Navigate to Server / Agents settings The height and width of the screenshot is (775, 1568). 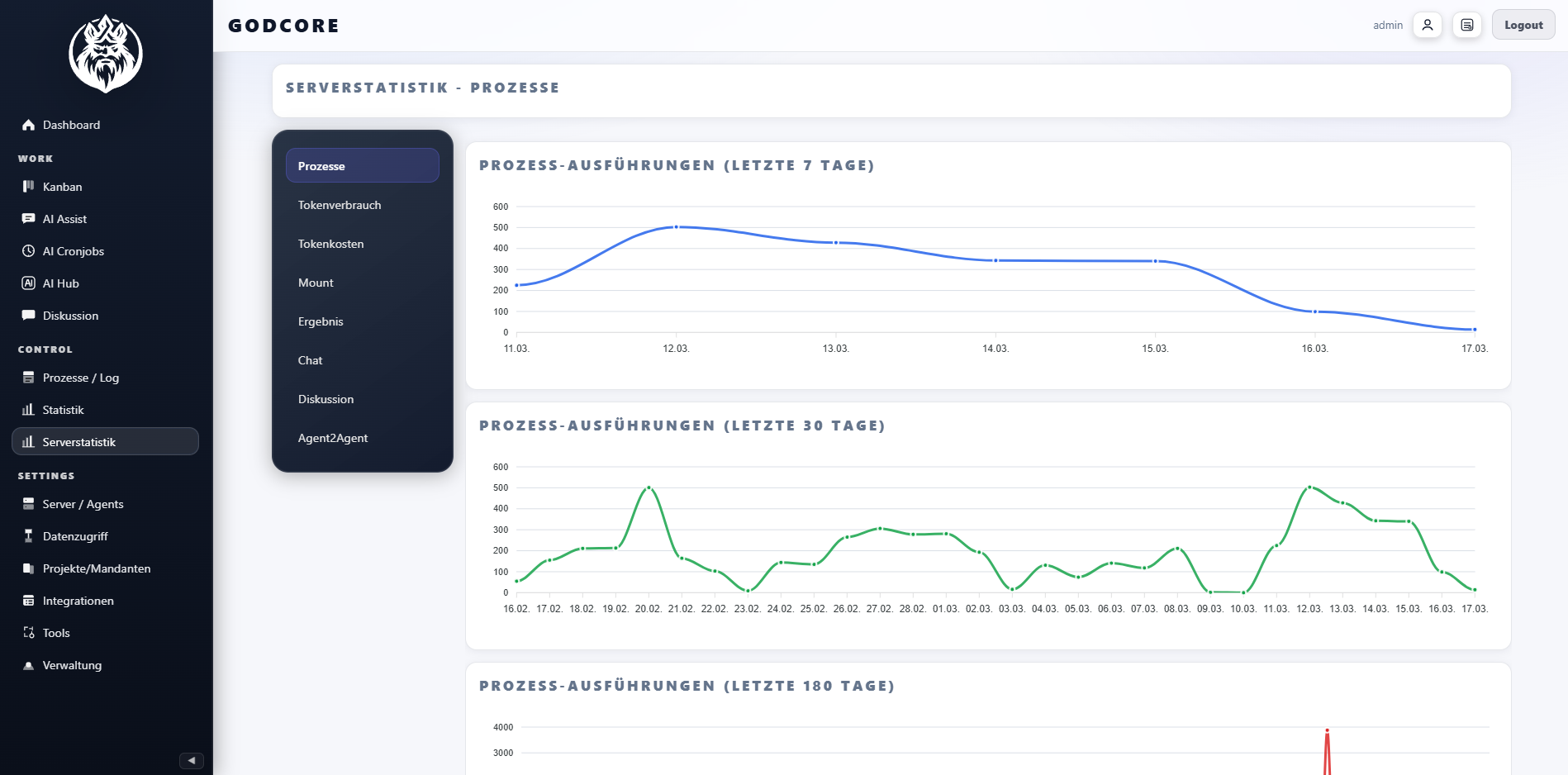(83, 504)
